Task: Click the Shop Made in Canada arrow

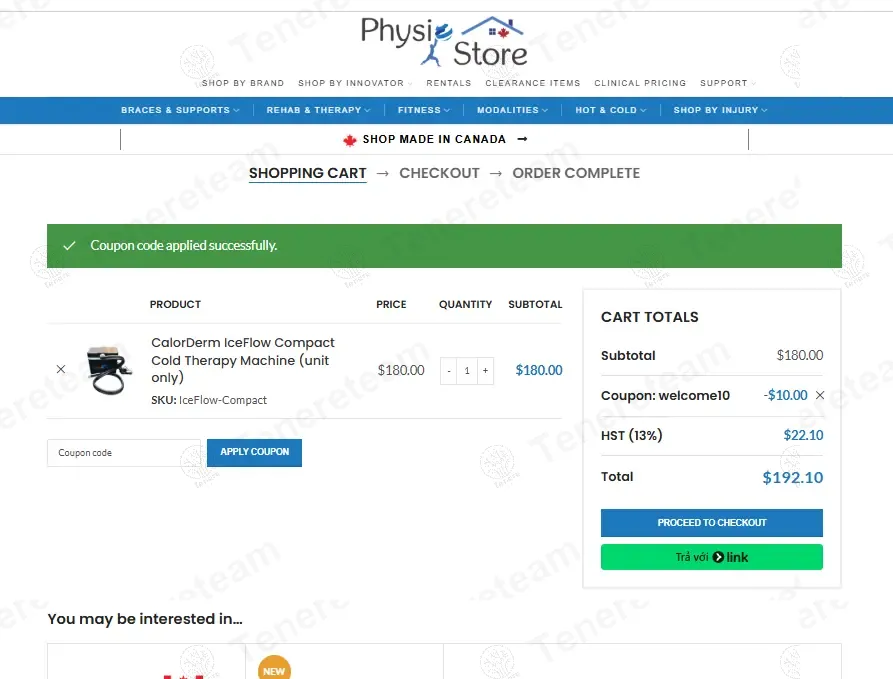Action: [x=522, y=139]
